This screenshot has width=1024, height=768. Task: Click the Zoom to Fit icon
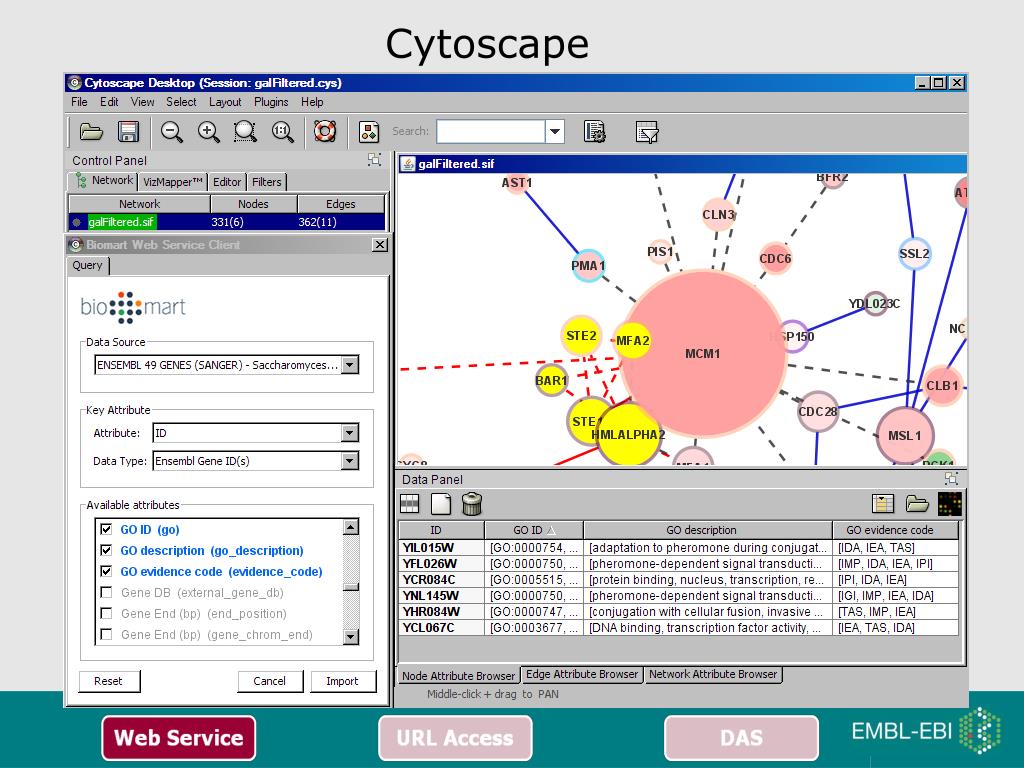pyautogui.click(x=282, y=132)
